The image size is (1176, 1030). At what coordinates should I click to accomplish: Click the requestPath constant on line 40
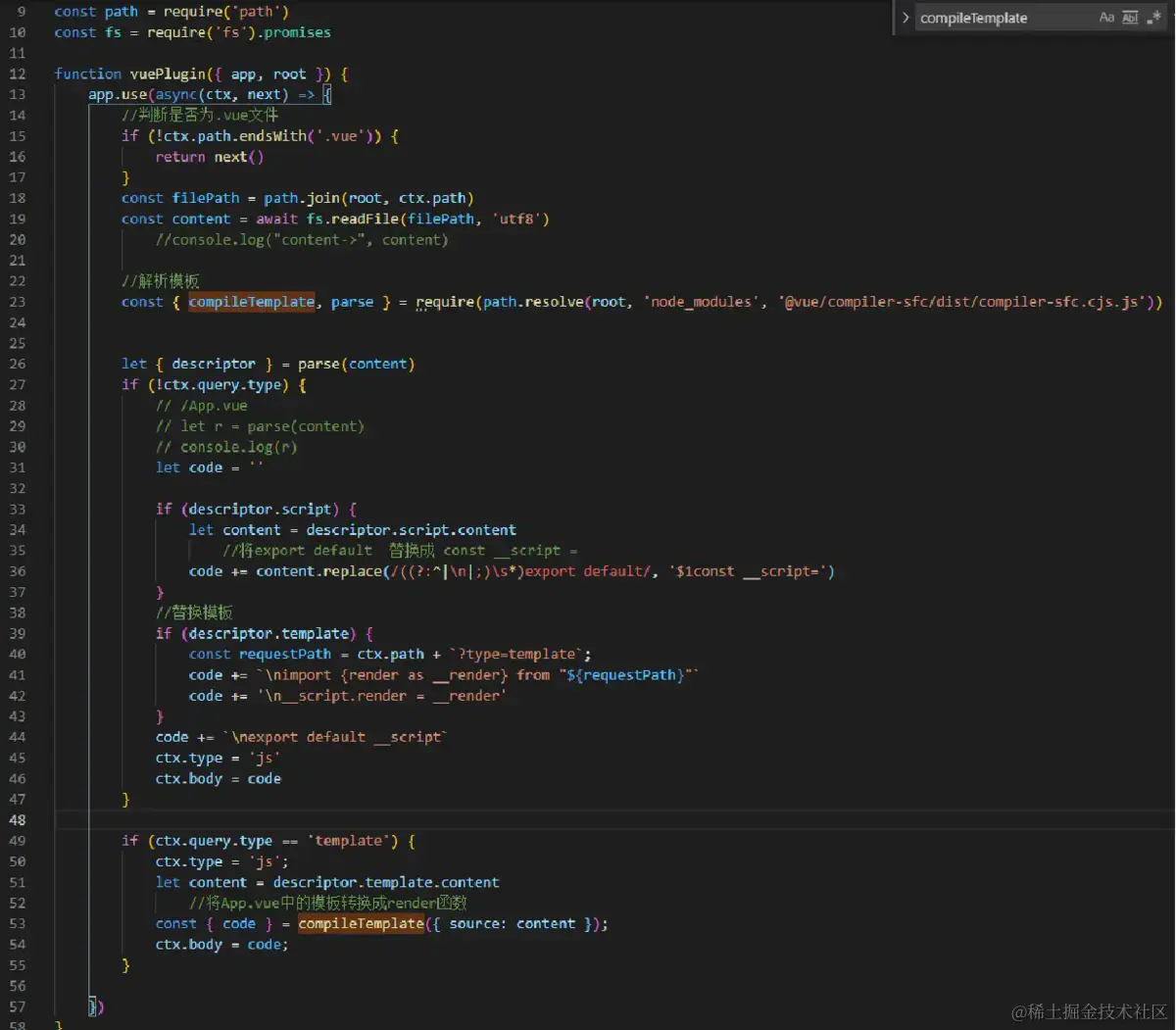[285, 654]
